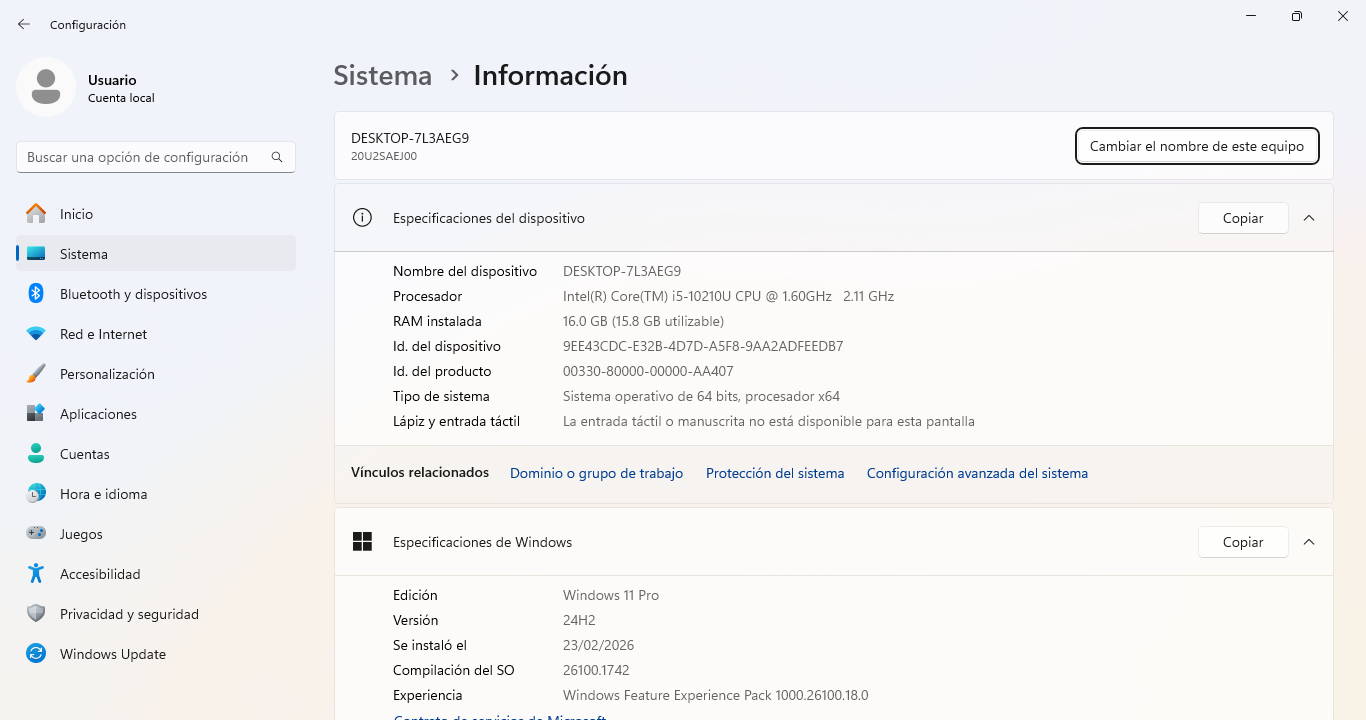Collapse Especificaciones del dispositivo section
The height and width of the screenshot is (720, 1366).
tap(1309, 218)
